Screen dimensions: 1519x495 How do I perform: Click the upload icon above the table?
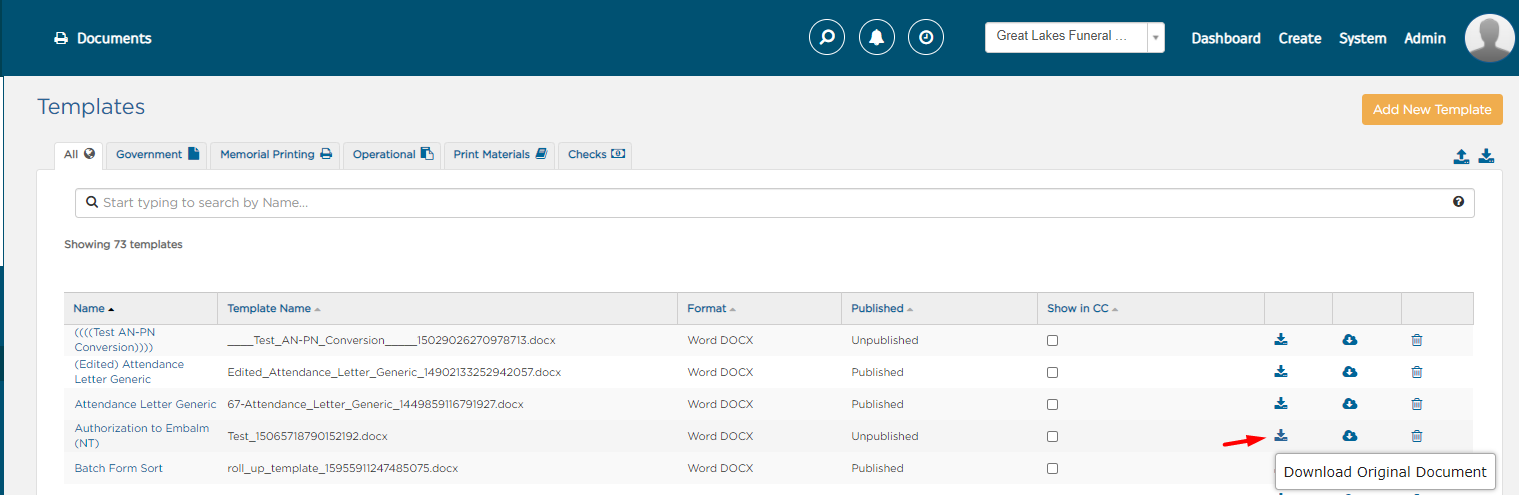pyautogui.click(x=1462, y=156)
